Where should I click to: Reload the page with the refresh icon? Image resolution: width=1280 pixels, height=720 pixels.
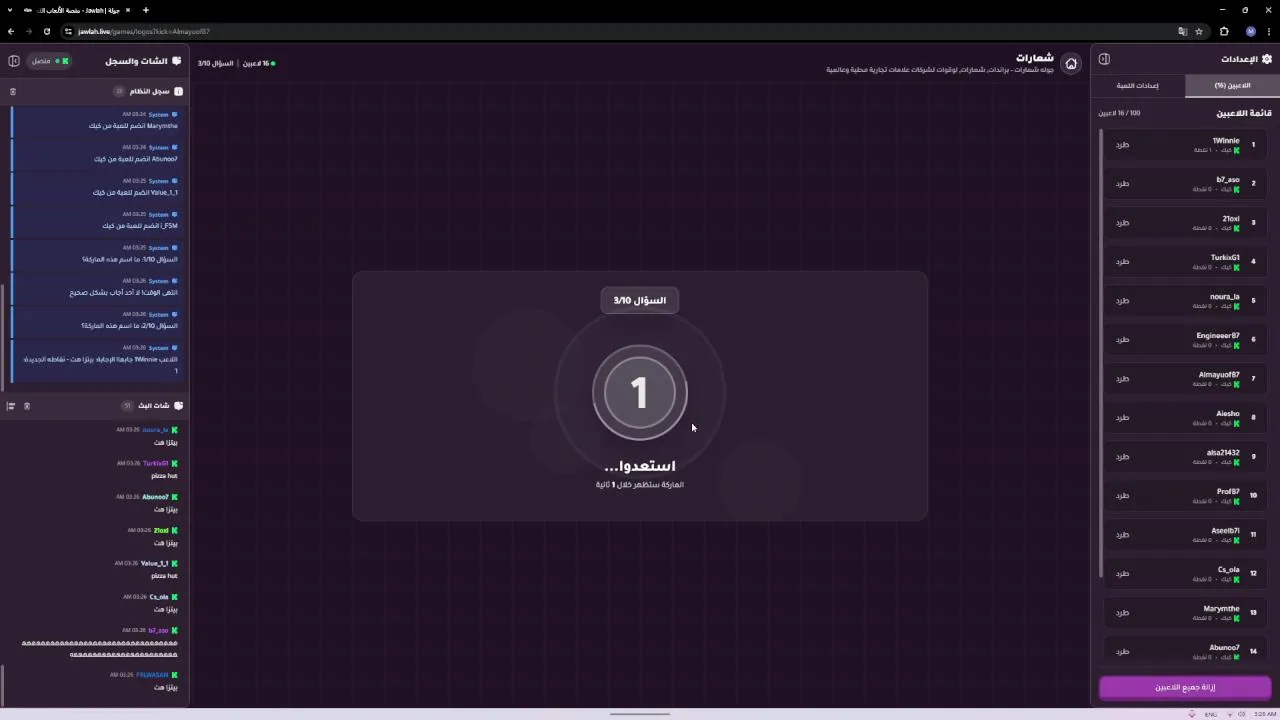pyautogui.click(x=47, y=31)
